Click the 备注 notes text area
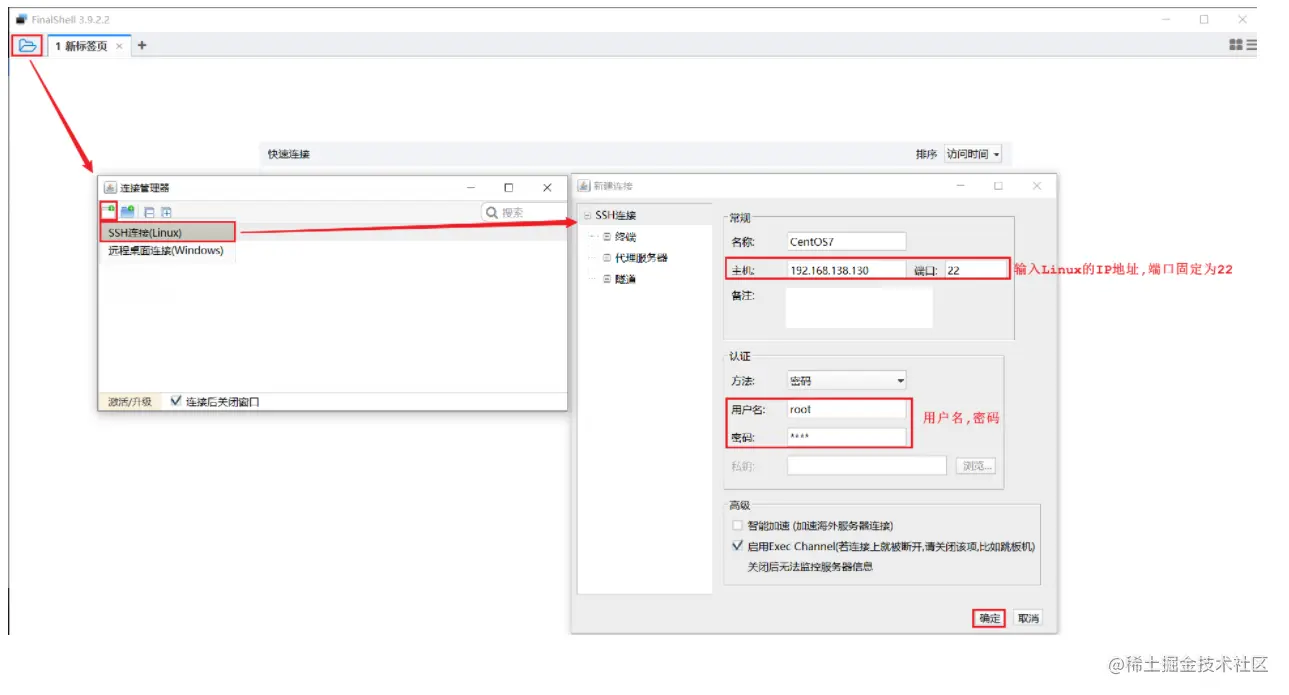 [859, 308]
